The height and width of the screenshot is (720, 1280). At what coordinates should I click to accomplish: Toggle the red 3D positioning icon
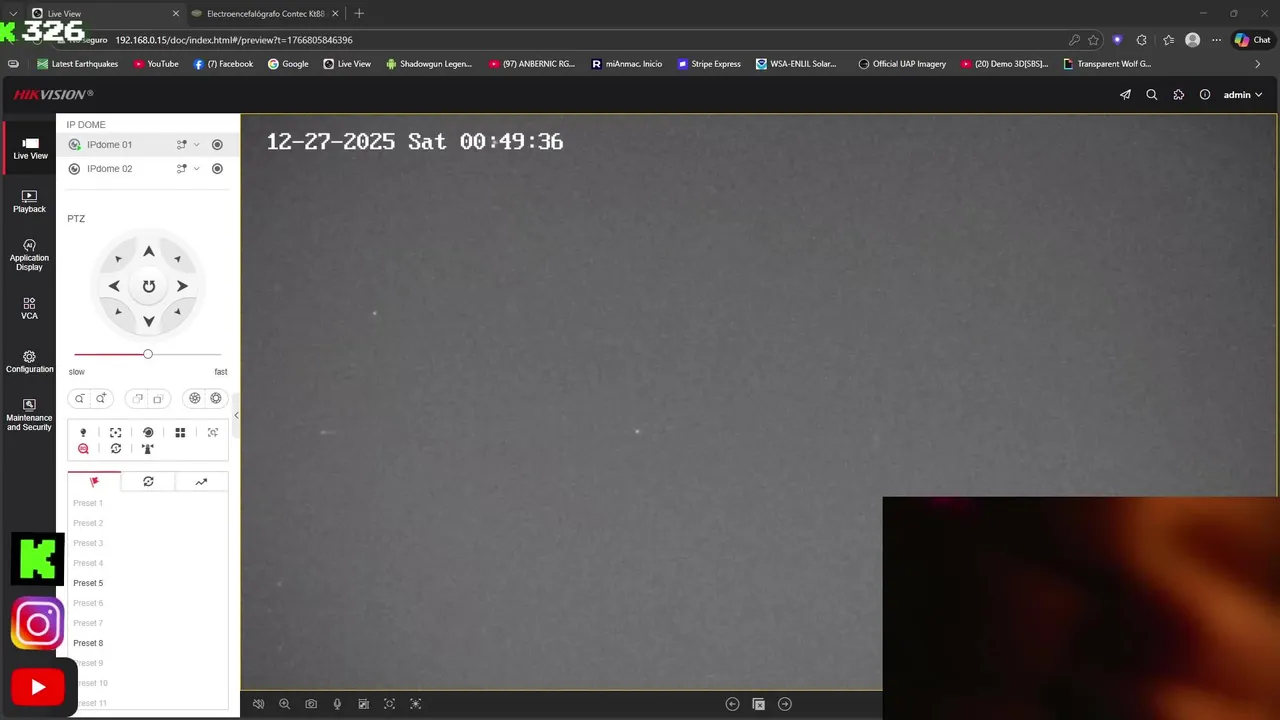pos(83,449)
